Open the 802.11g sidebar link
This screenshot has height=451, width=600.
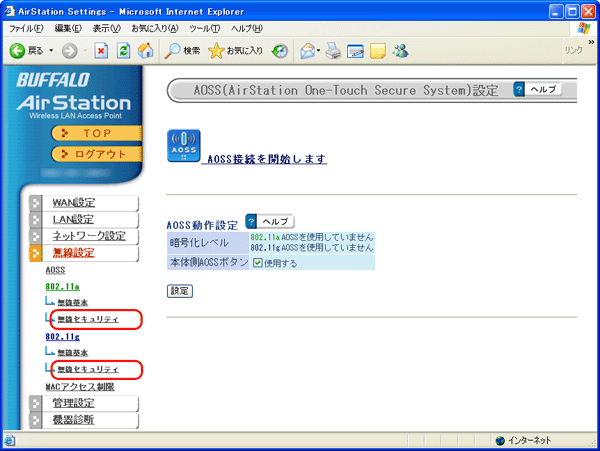[x=62, y=337]
